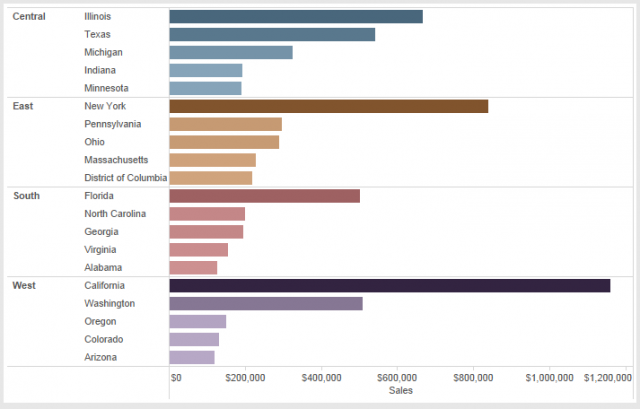Click the Illinois sales bar

(295, 17)
